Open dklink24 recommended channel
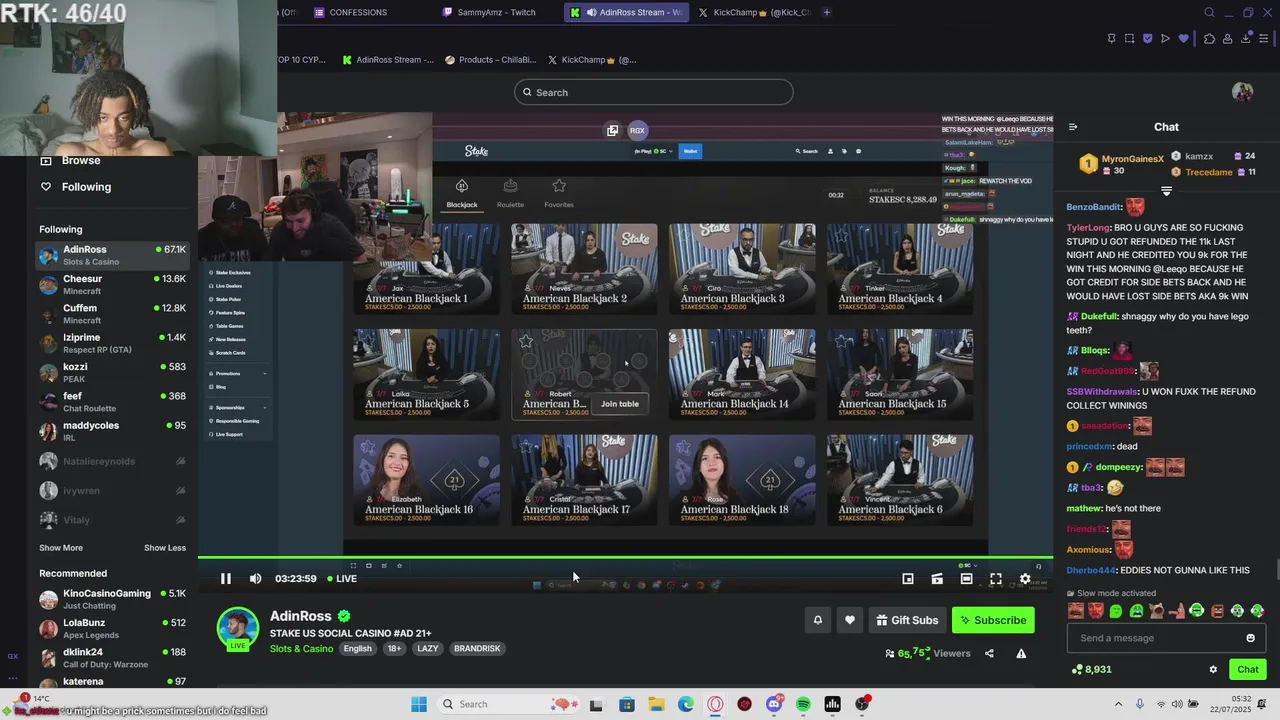 112,658
